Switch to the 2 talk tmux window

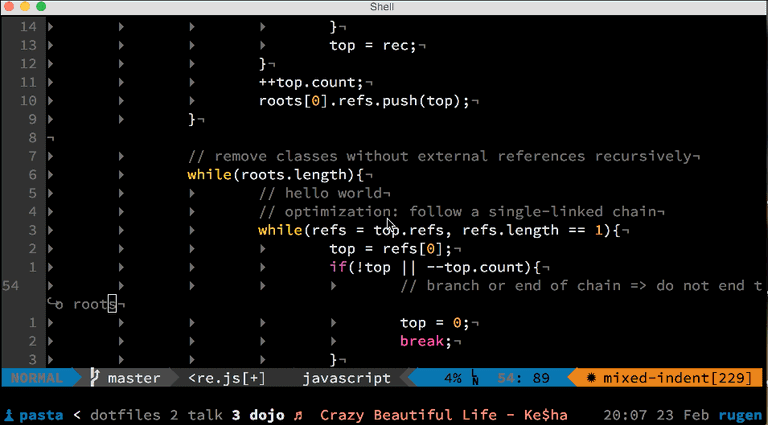point(196,416)
